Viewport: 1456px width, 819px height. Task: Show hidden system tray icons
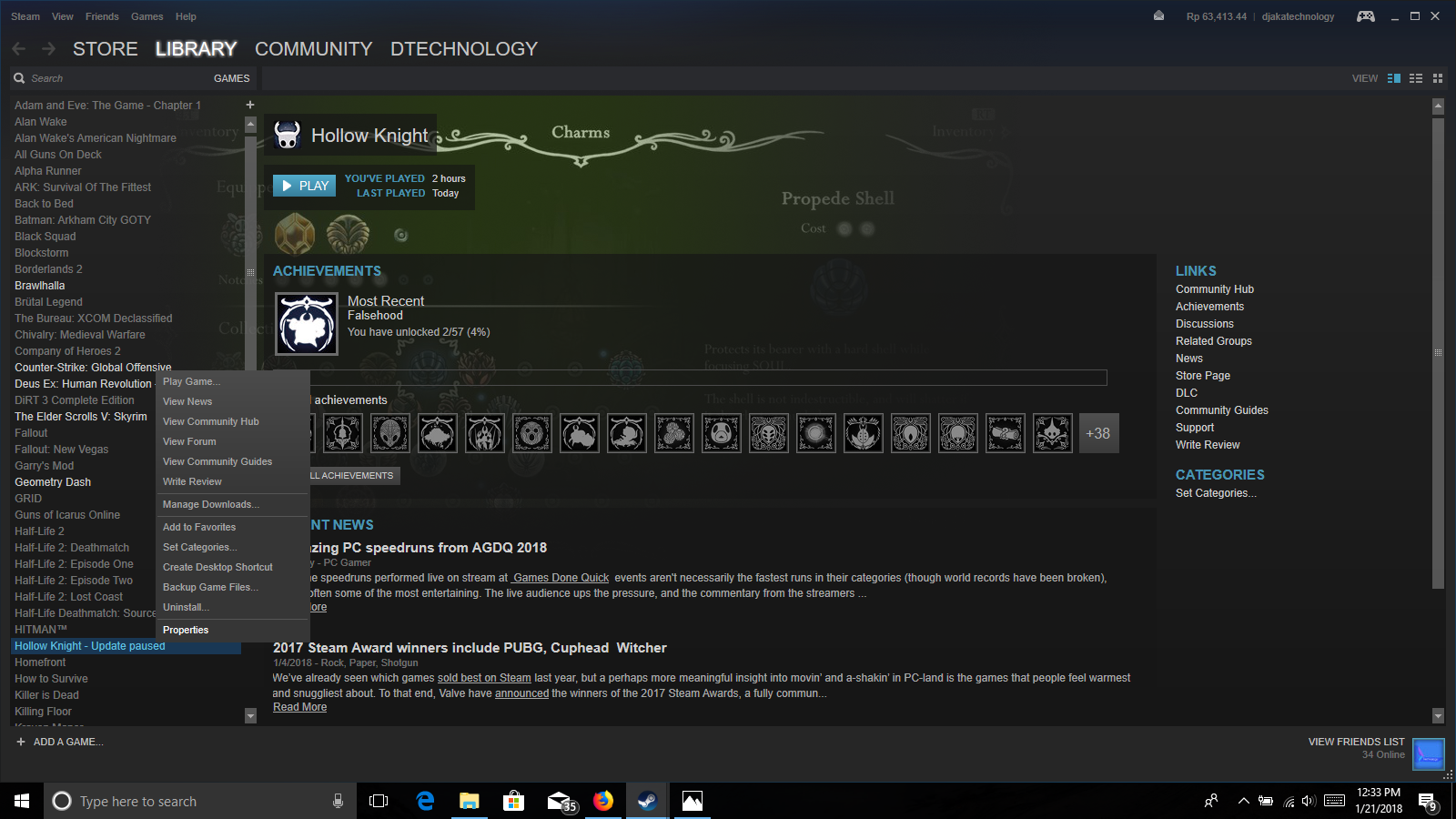(x=1243, y=801)
